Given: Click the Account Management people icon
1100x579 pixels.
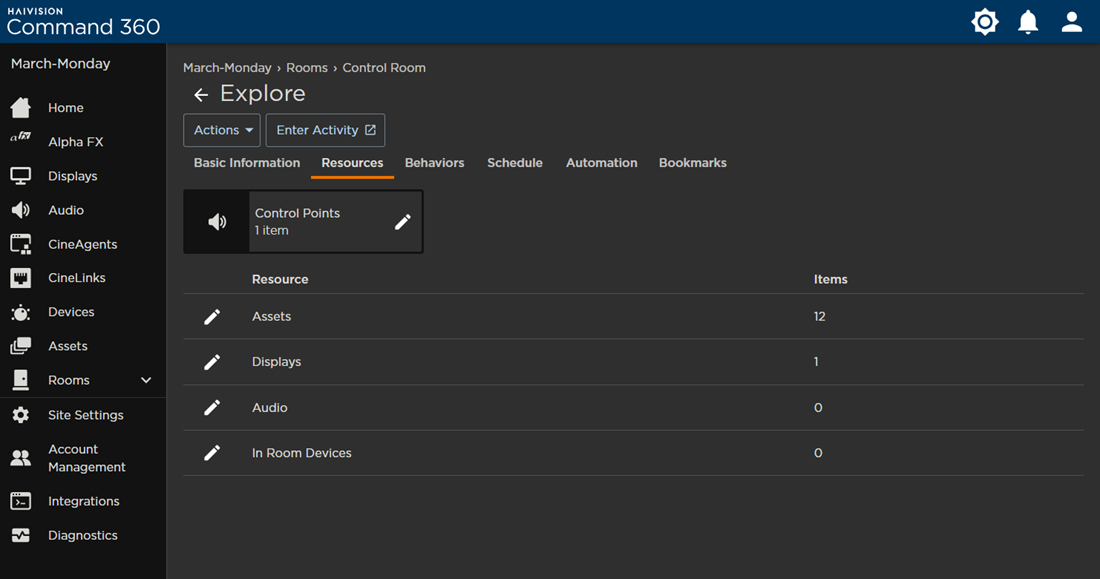Looking at the screenshot, I should click(x=20, y=458).
